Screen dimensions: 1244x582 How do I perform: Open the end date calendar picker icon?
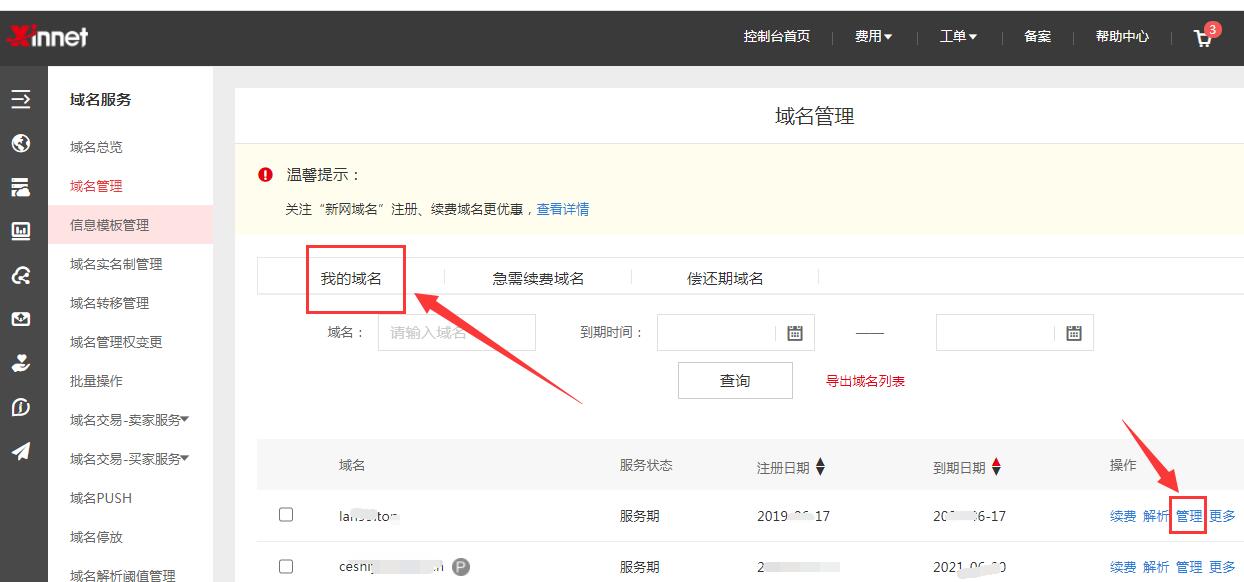[1074, 333]
